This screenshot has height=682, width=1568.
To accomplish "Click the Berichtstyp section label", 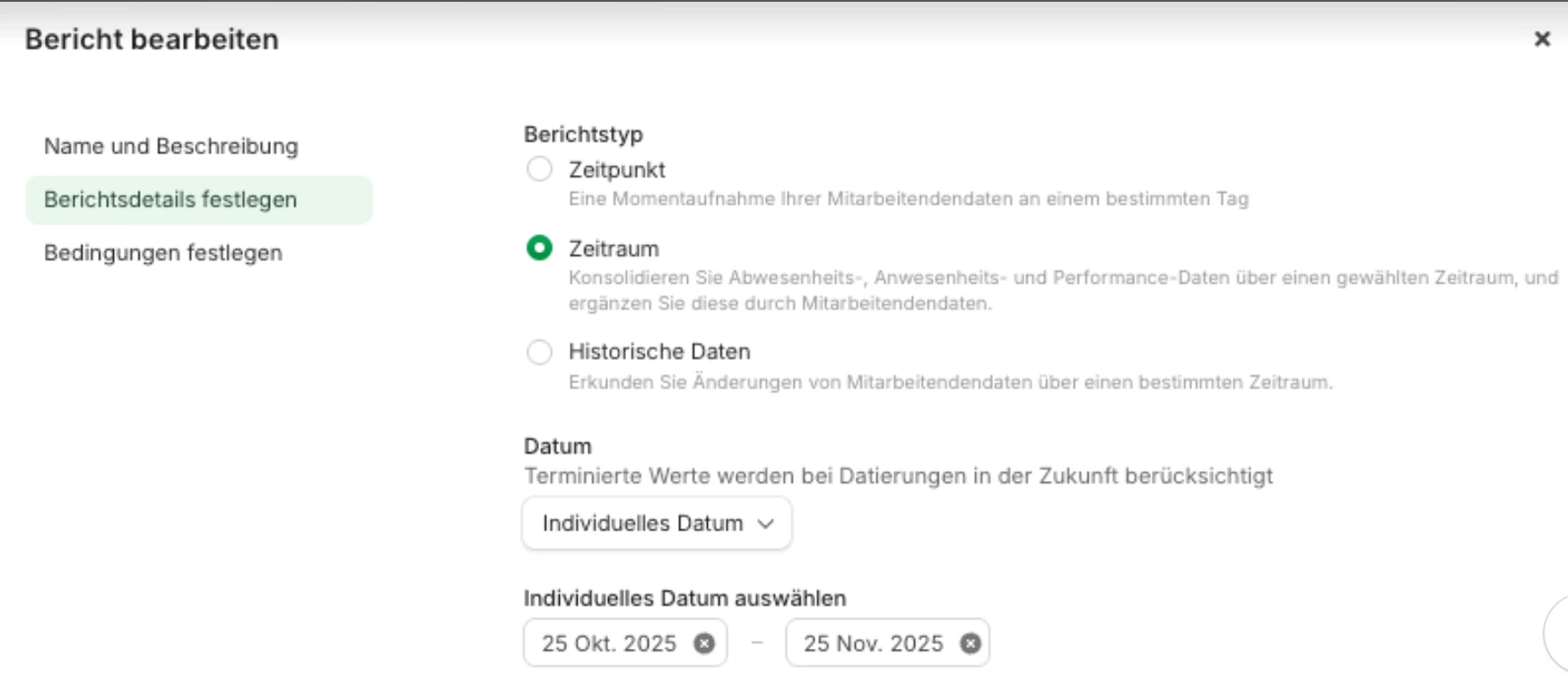I will (x=583, y=135).
